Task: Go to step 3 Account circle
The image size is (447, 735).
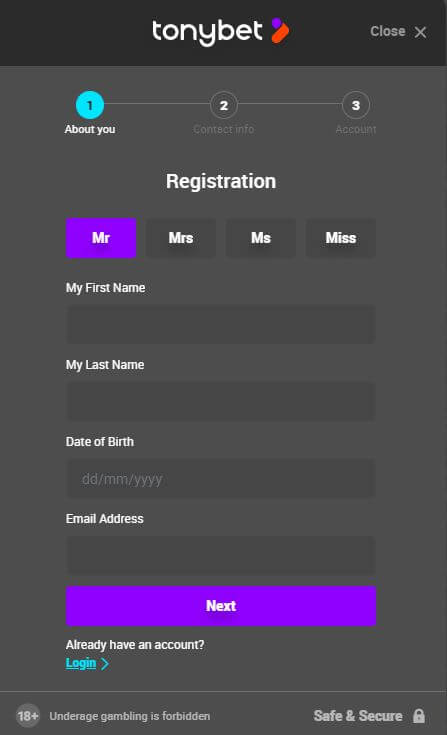Action: [x=356, y=105]
